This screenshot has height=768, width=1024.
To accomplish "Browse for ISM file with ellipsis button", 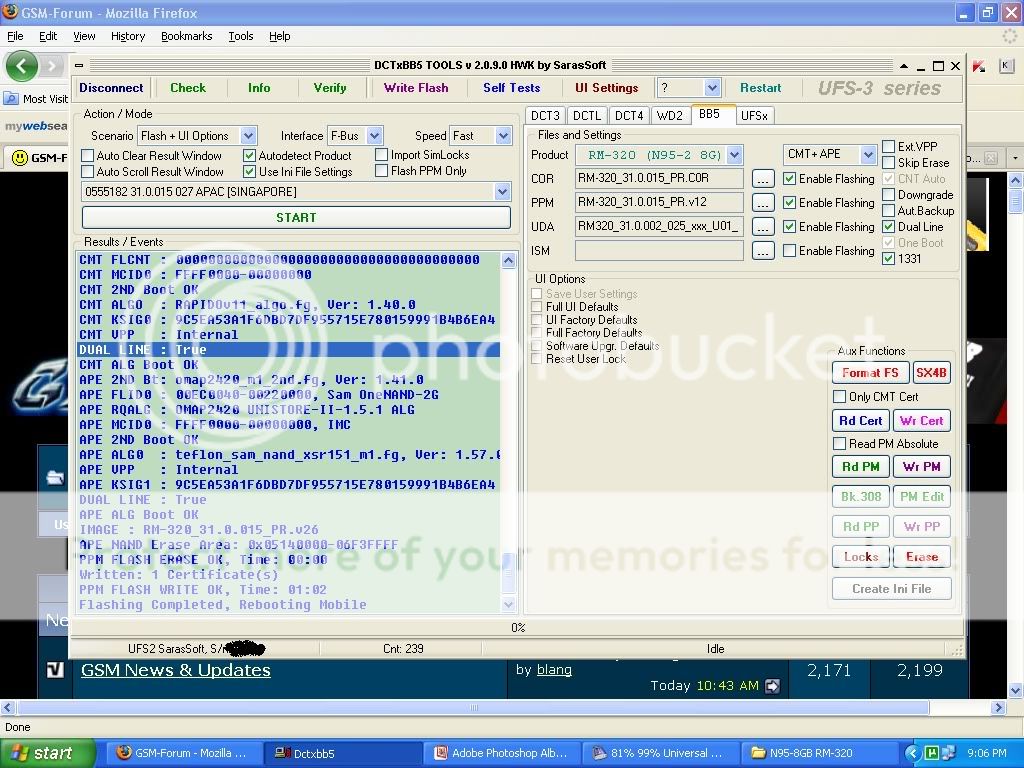I will 763,251.
